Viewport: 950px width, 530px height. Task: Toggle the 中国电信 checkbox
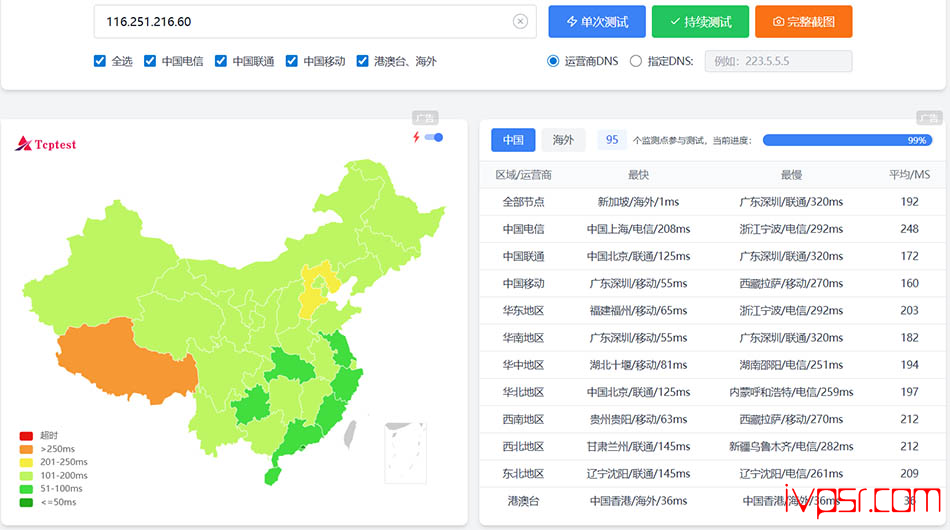coord(150,61)
